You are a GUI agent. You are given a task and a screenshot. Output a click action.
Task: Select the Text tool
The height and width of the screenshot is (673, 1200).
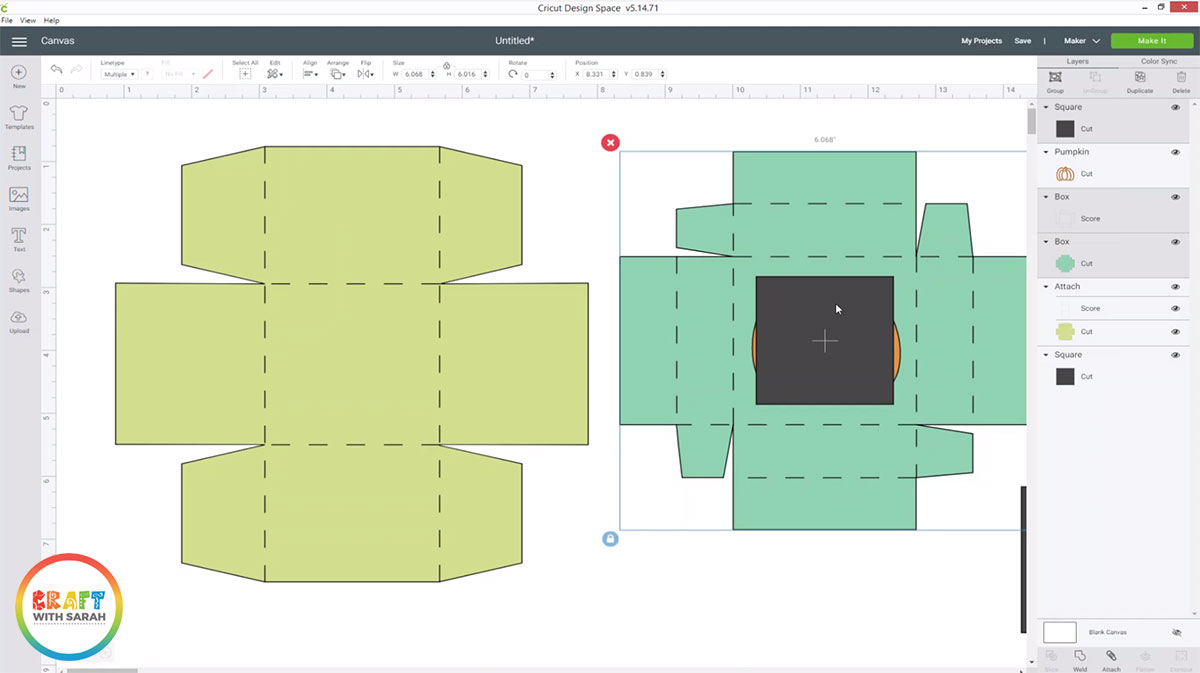pyautogui.click(x=19, y=239)
